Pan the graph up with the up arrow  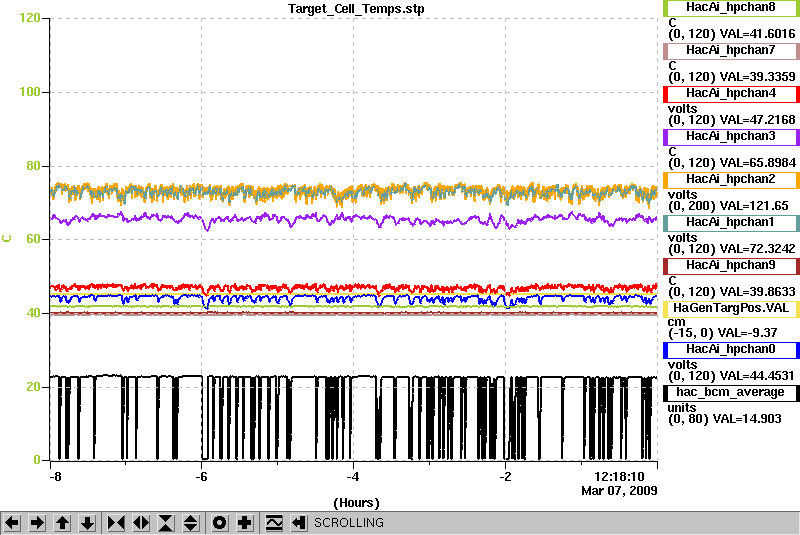[x=62, y=523]
